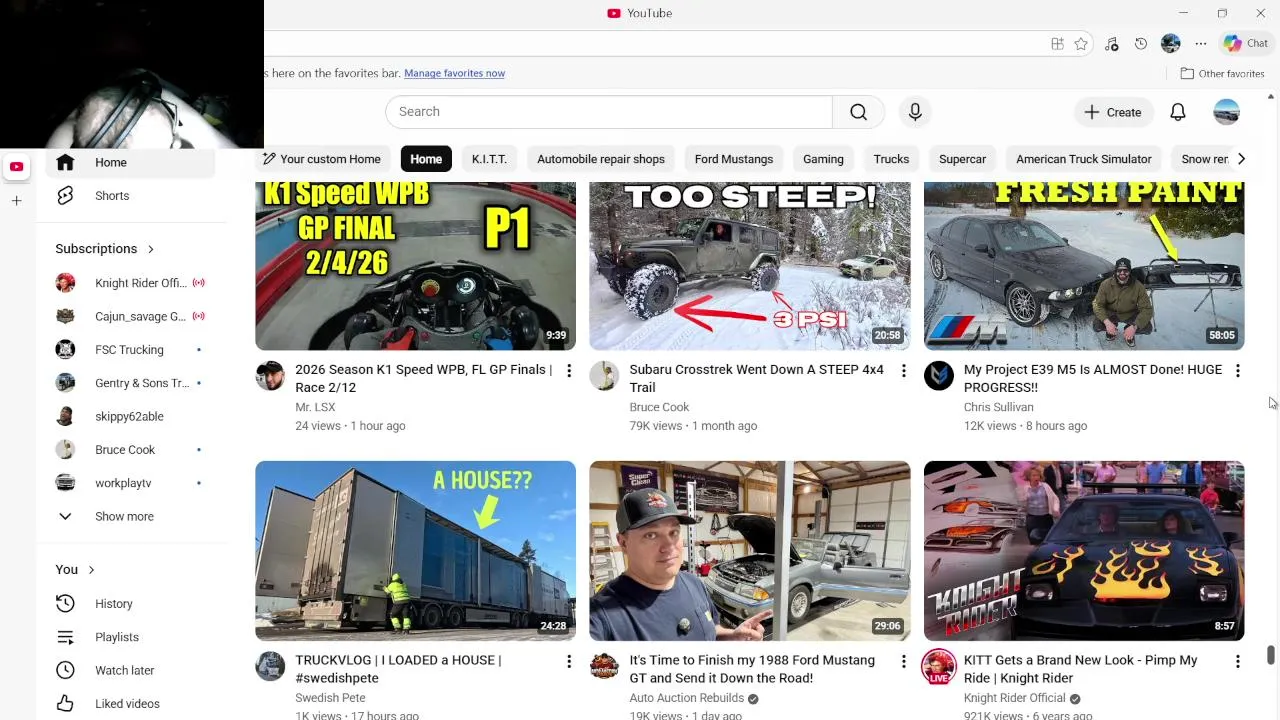Select Automobile repair shops chip
1280x720 pixels.
pos(601,159)
